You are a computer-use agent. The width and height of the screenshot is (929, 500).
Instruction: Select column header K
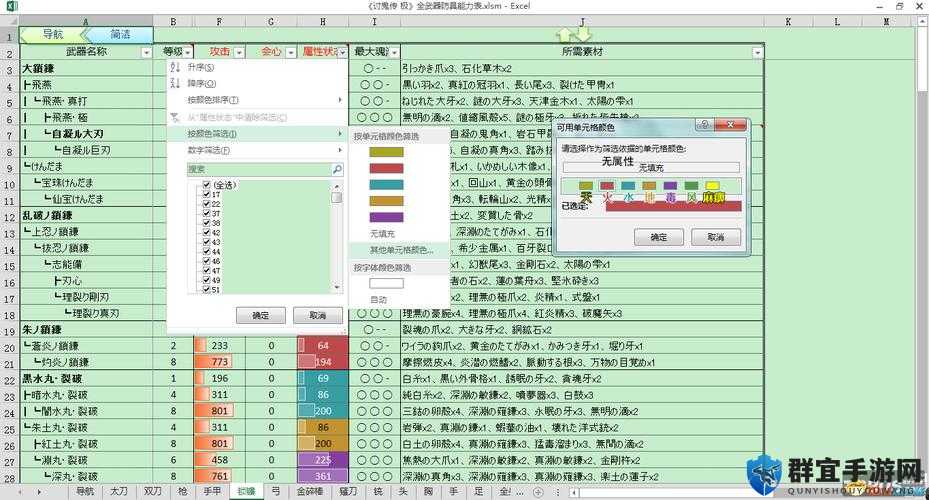tap(789, 21)
